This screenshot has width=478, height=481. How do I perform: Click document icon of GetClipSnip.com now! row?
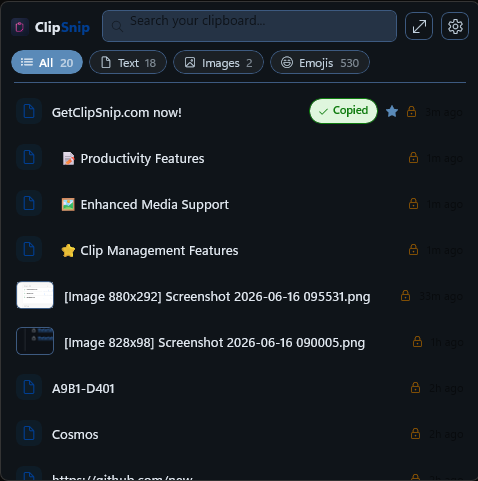[29, 111]
